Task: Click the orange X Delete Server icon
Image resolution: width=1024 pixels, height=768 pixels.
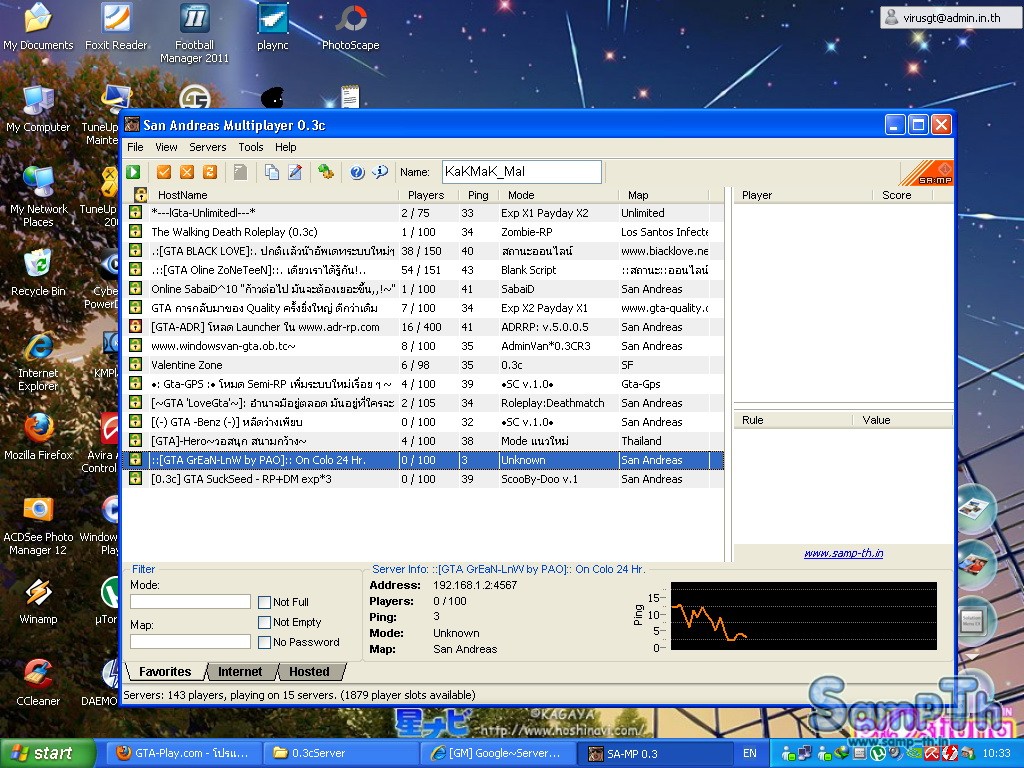Action: coord(187,172)
